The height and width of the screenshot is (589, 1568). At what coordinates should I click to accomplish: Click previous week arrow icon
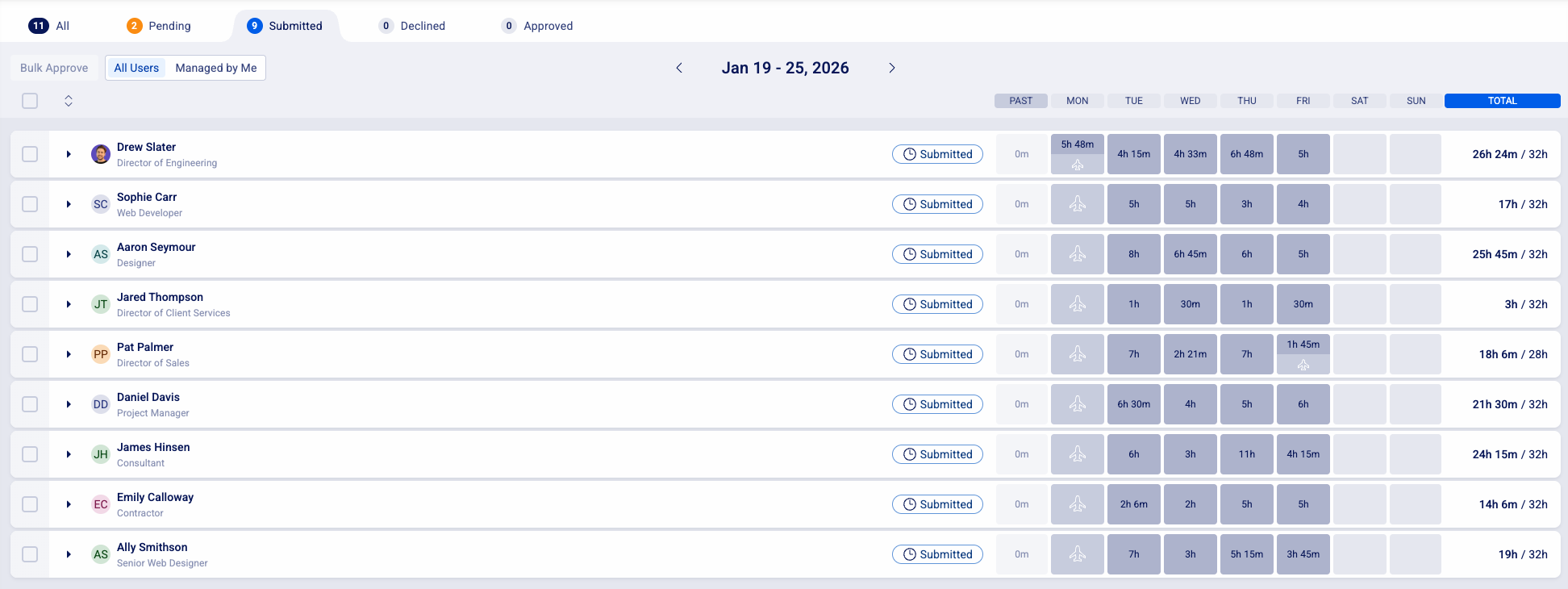[679, 68]
